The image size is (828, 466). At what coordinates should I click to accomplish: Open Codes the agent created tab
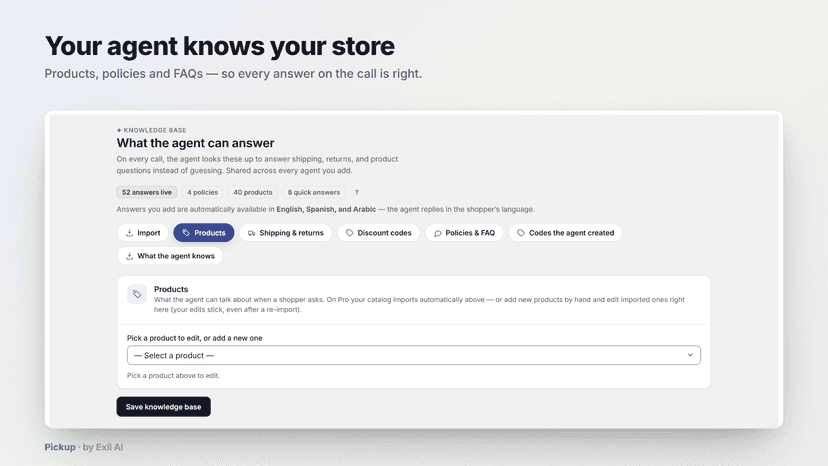pos(566,232)
